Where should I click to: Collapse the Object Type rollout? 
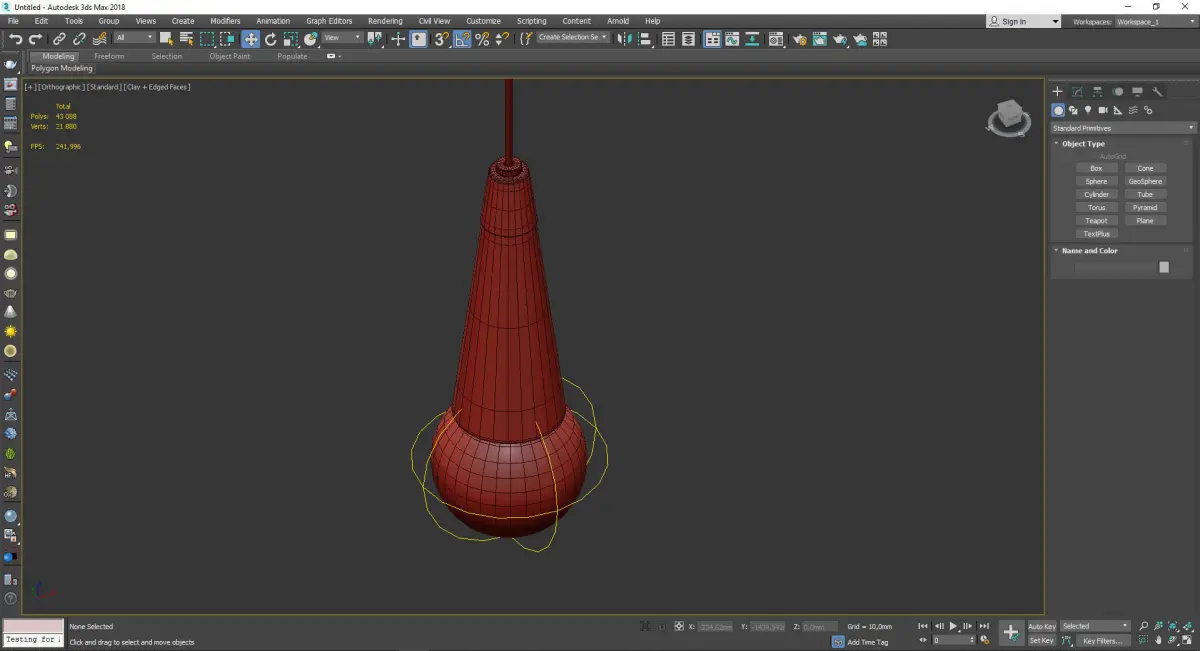pyautogui.click(x=1084, y=144)
